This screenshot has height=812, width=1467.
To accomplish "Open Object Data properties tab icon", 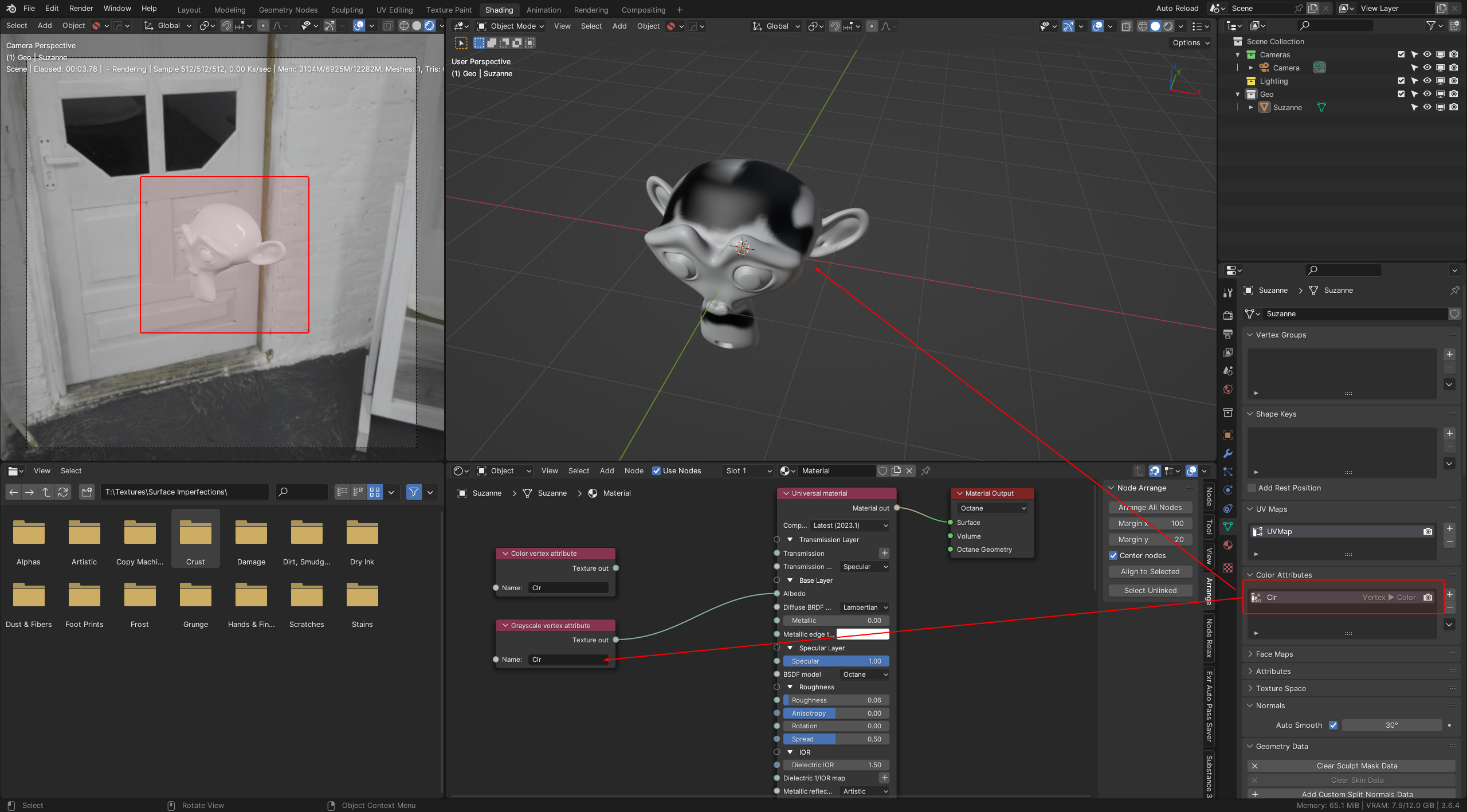I will tap(1227, 527).
